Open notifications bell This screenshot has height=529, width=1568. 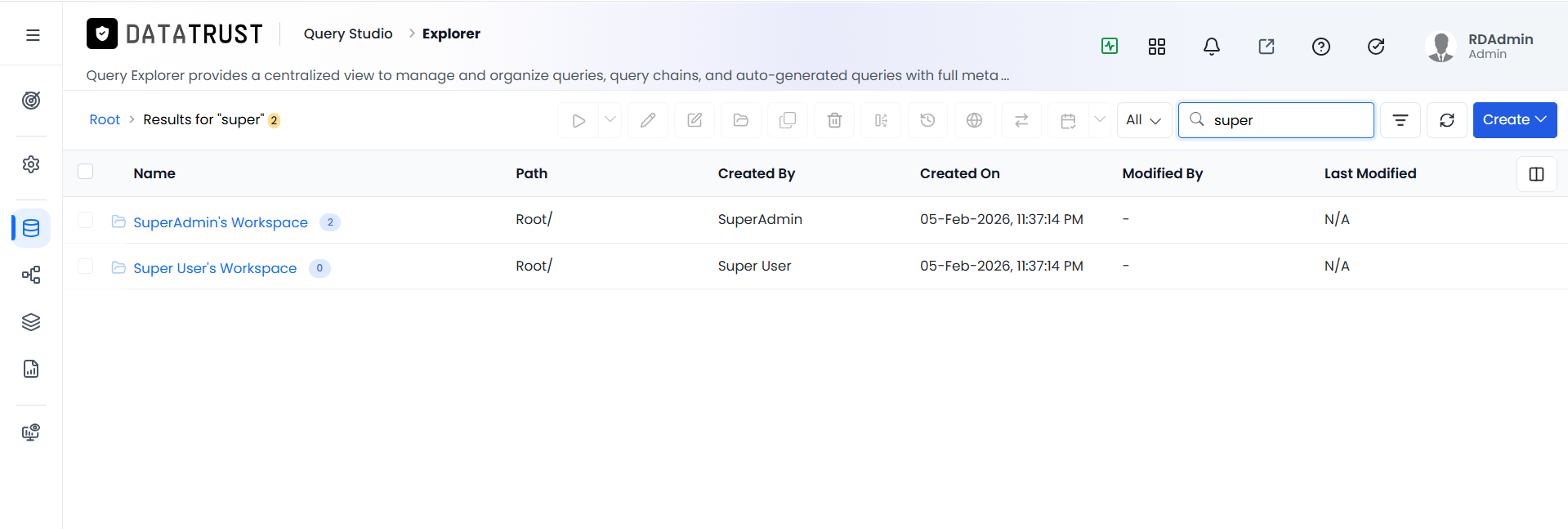(x=1212, y=47)
